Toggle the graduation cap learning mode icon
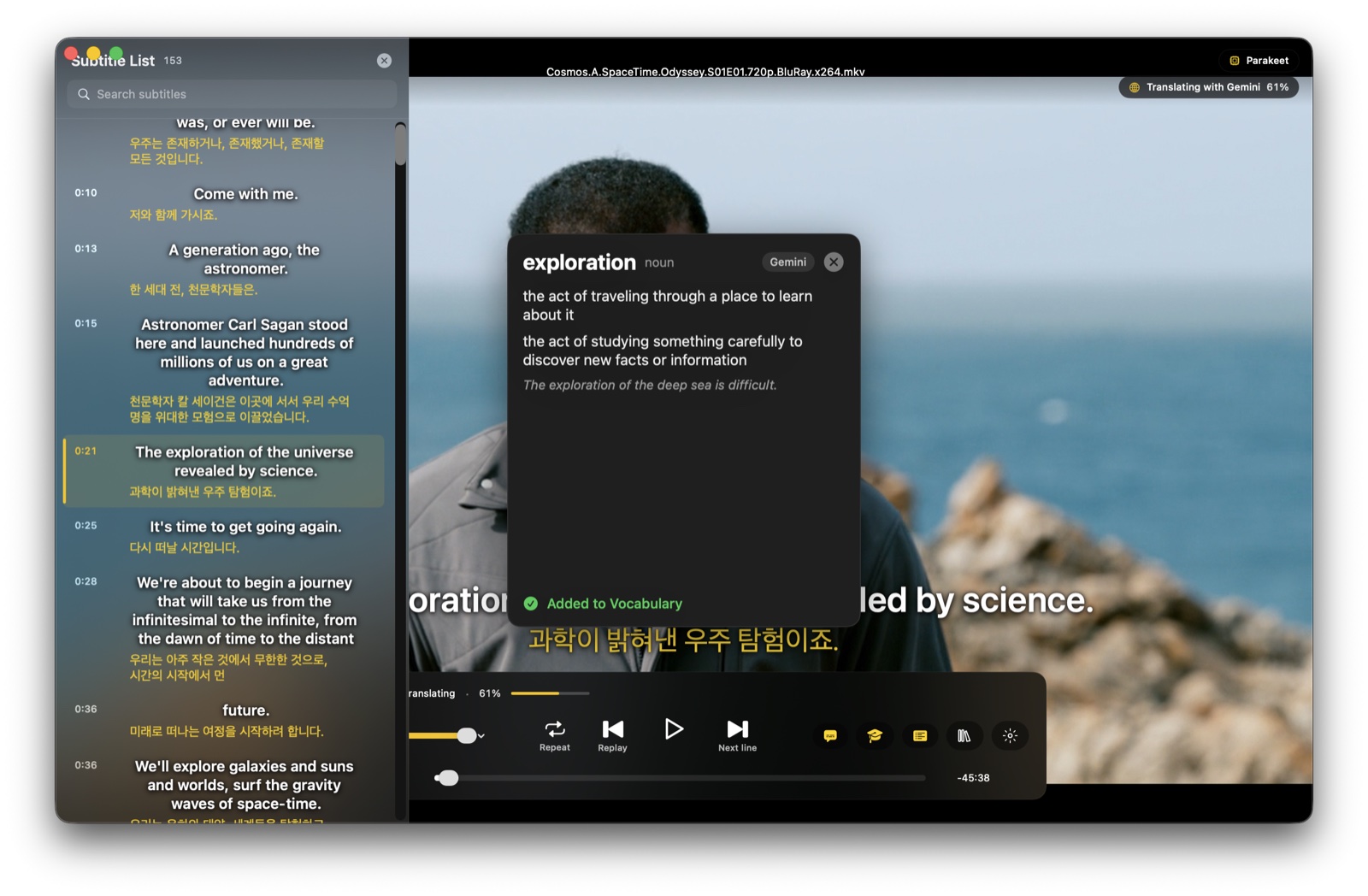The height and width of the screenshot is (896, 1368). (x=875, y=735)
